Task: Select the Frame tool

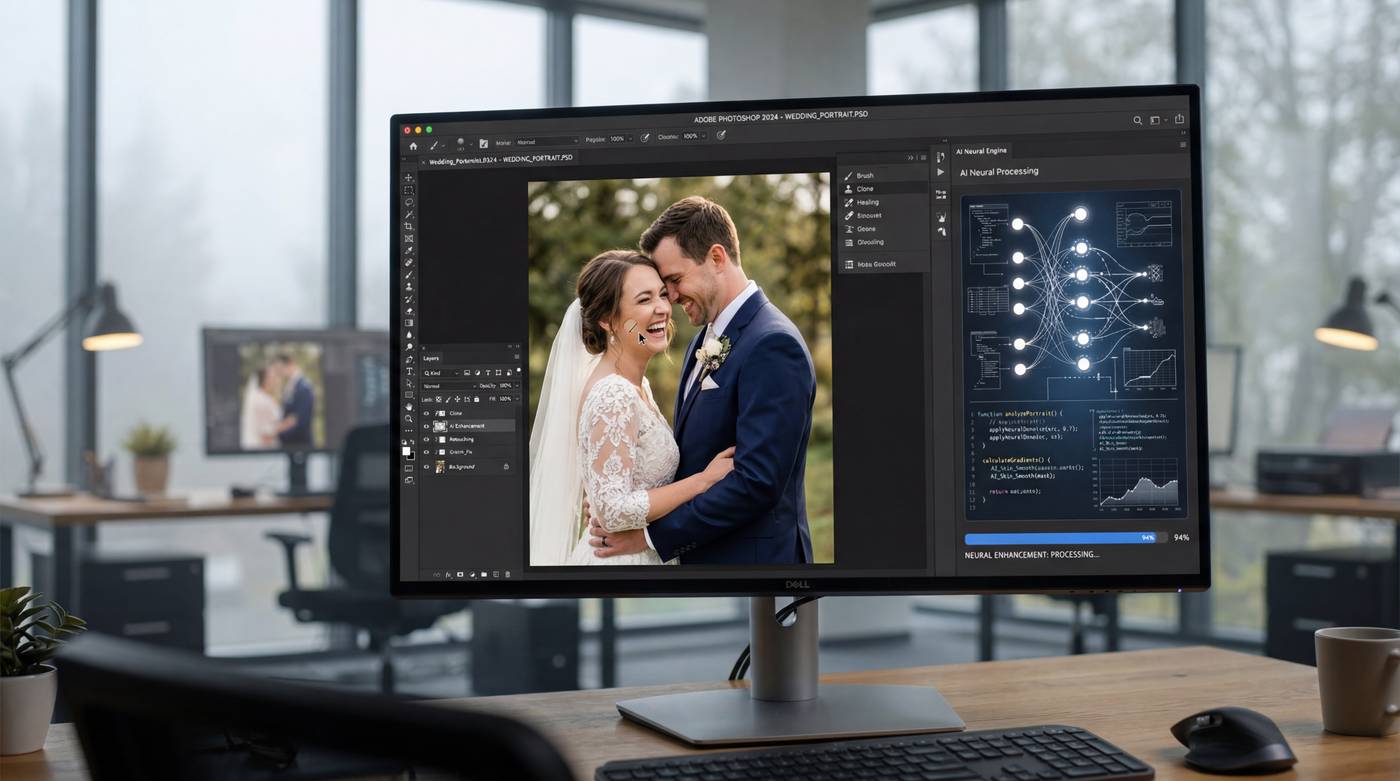Action: pyautogui.click(x=408, y=238)
